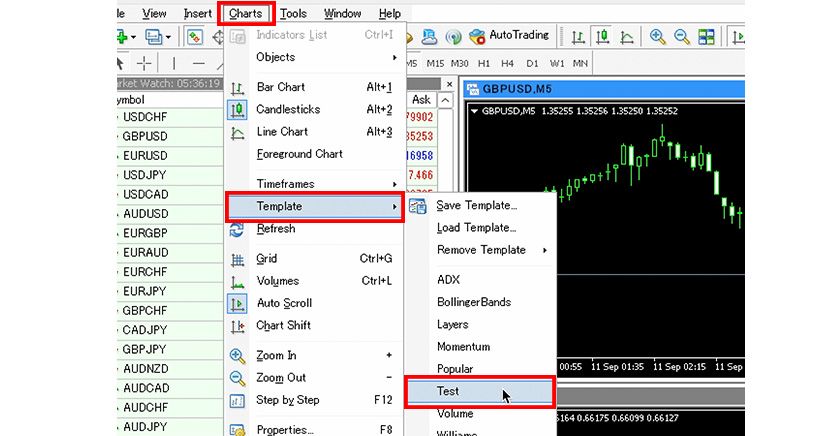Switch to H4 timeframe
Viewport: 840px width, 436px height.
point(507,63)
